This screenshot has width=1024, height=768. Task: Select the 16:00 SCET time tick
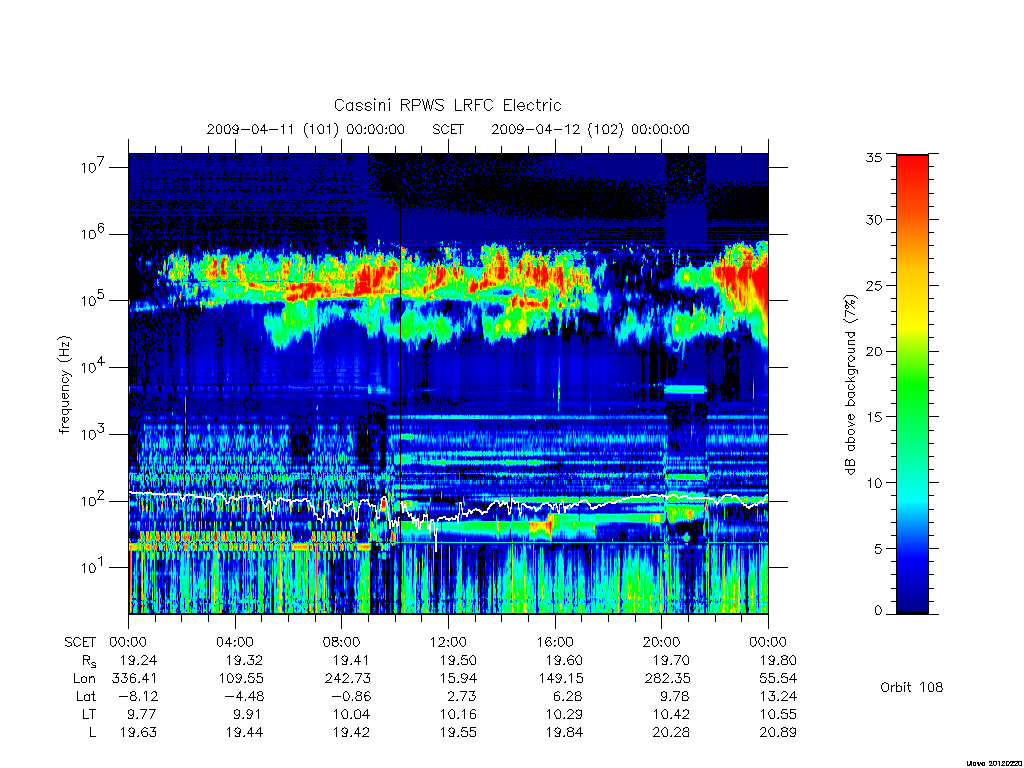pos(555,642)
